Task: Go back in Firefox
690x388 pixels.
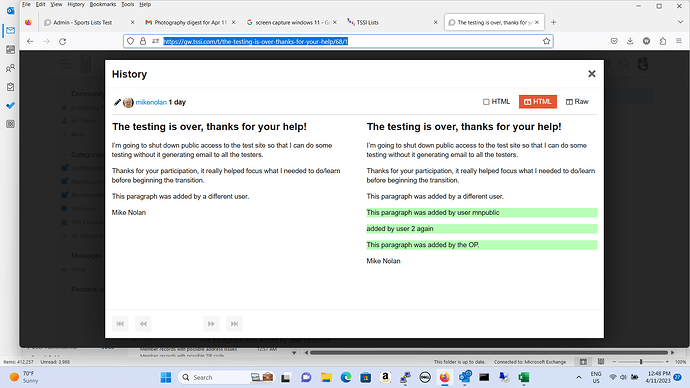Action: [30, 41]
